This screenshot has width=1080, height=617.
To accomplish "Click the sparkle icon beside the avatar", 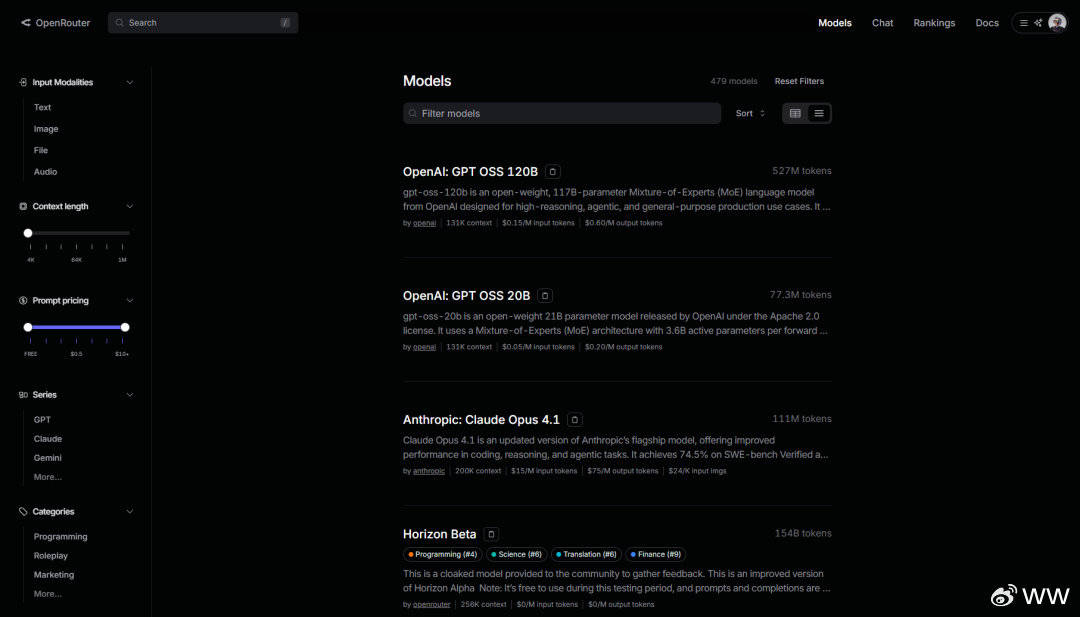I will tap(1038, 23).
